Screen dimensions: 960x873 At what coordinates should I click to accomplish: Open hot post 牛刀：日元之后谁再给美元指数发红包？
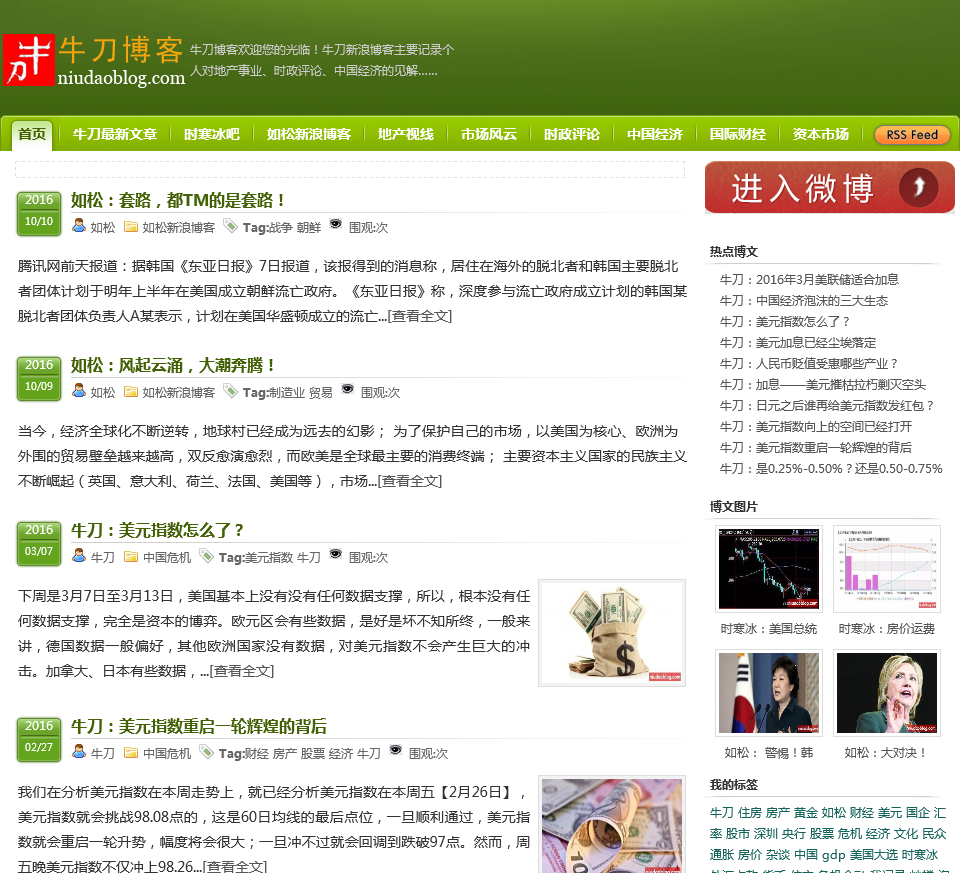click(828, 405)
